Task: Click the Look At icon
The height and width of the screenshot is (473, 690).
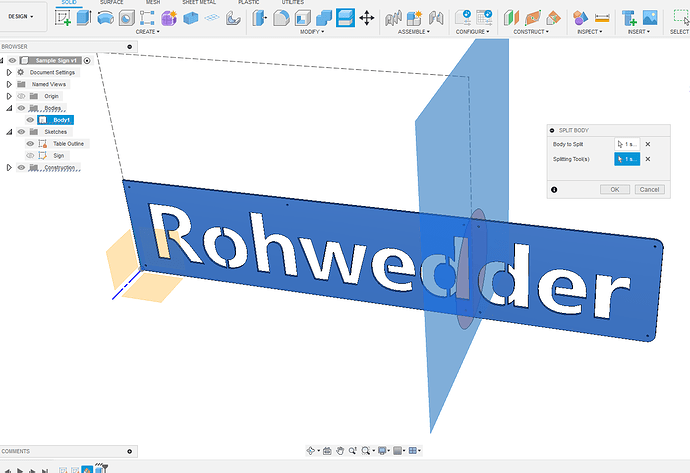Action: (x=327, y=451)
